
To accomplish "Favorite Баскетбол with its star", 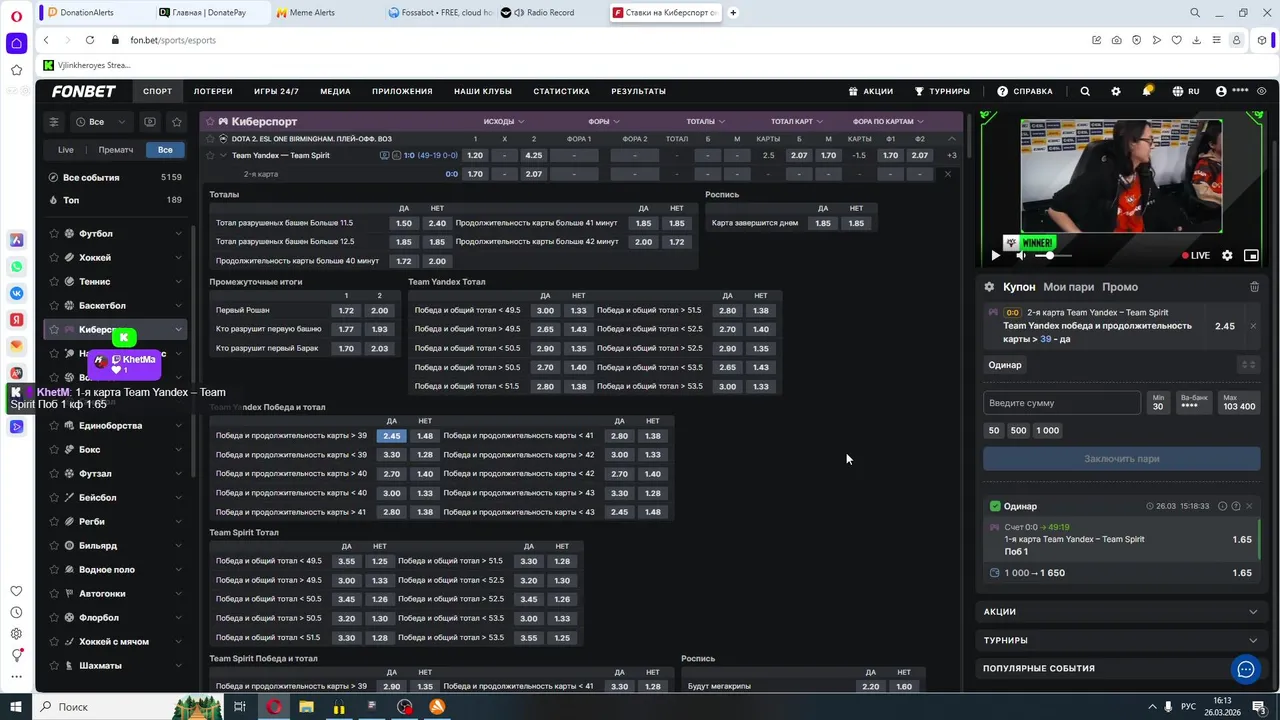I will tap(55, 306).
